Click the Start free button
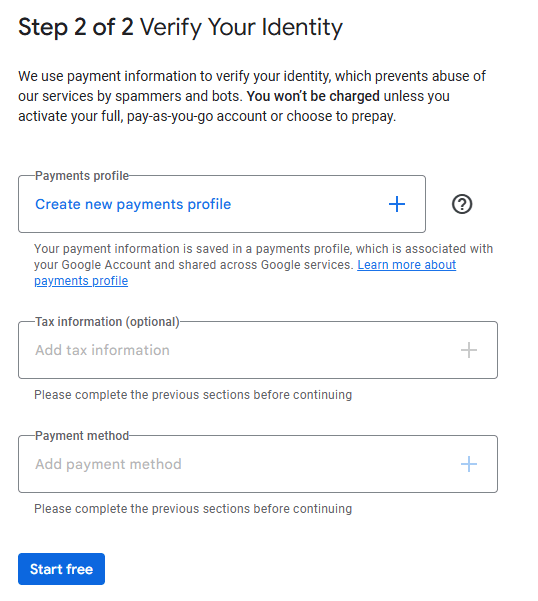The image size is (538, 601). pos(61,569)
